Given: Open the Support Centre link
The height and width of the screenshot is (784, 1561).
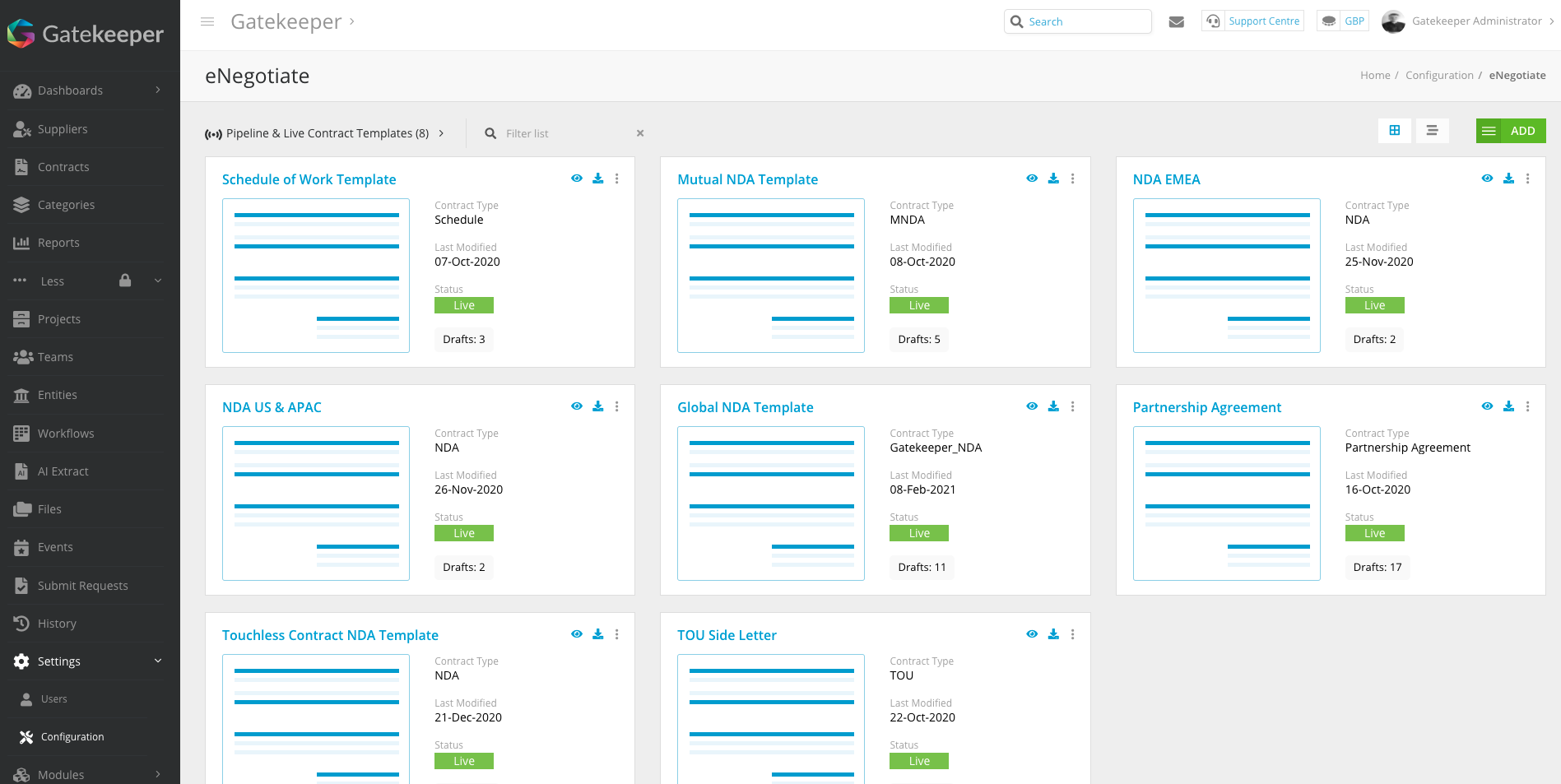Looking at the screenshot, I should click(1253, 21).
